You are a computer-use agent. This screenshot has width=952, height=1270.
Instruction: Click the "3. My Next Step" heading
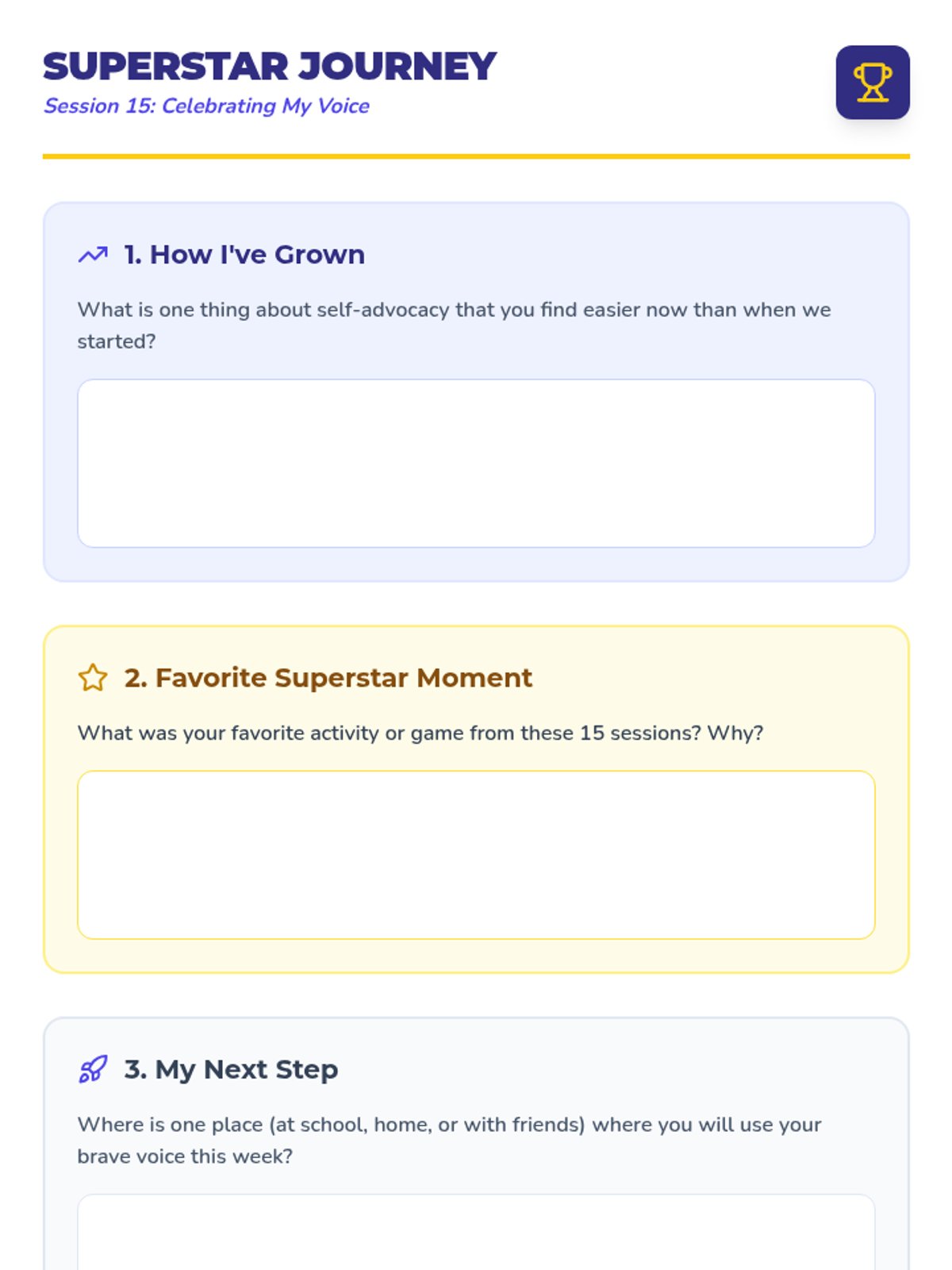tap(231, 1069)
